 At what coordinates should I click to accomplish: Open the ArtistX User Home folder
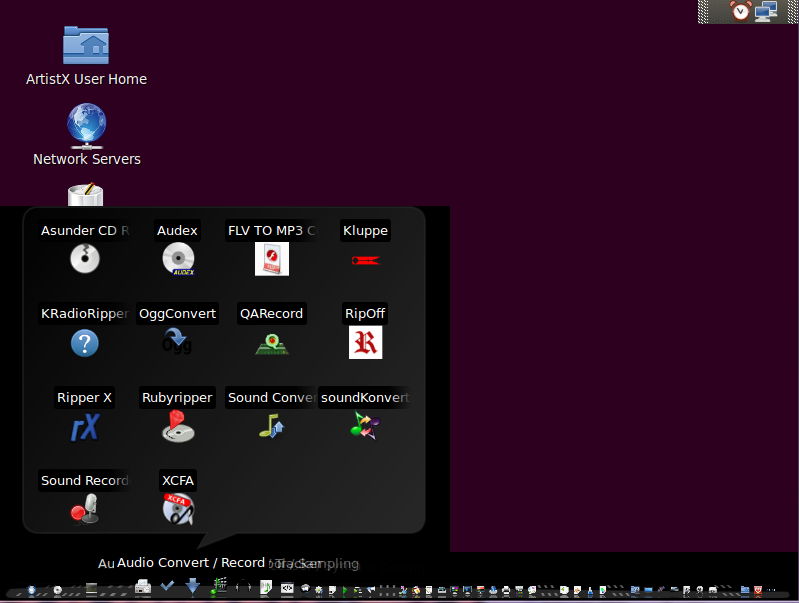86,45
